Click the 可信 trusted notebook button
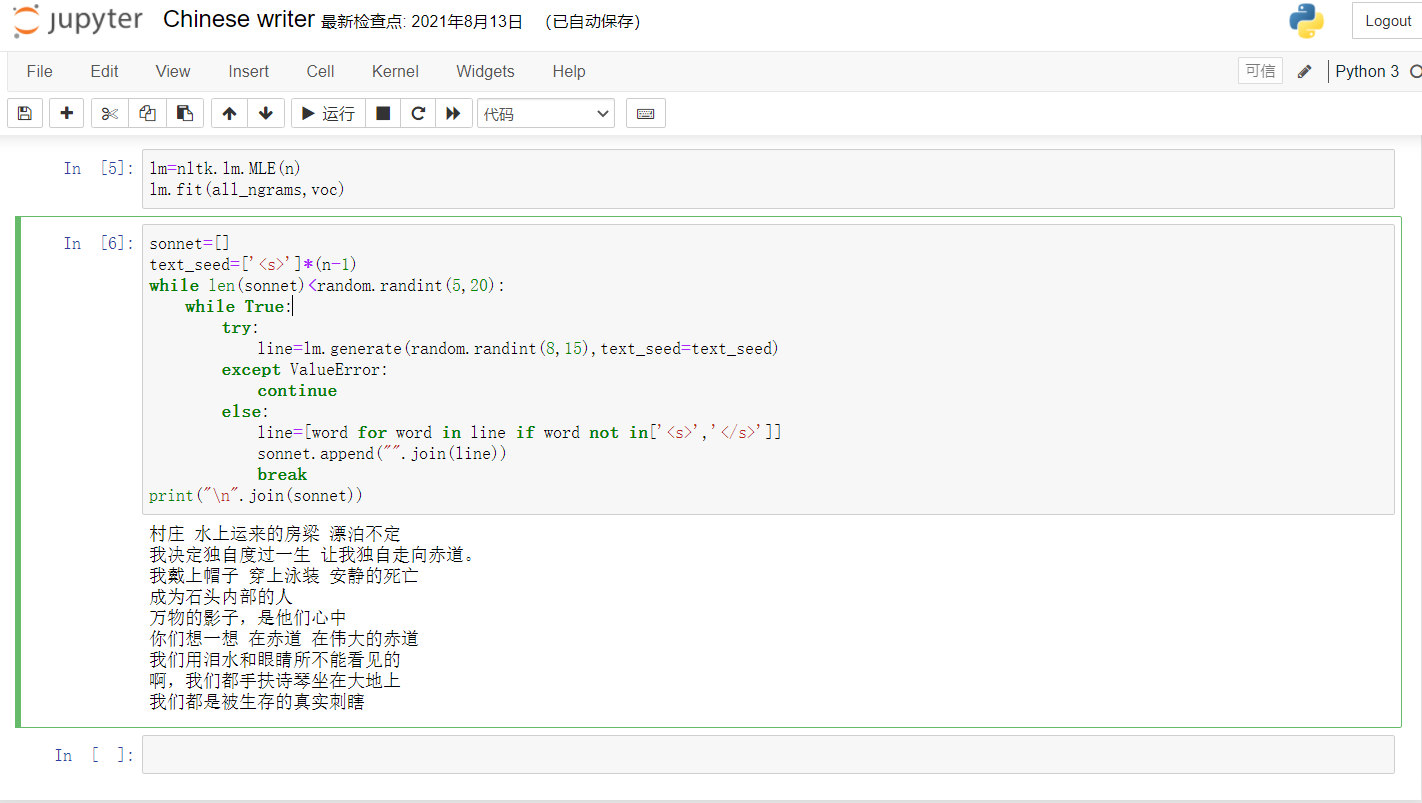Viewport: 1422px width, 803px height. point(1260,71)
